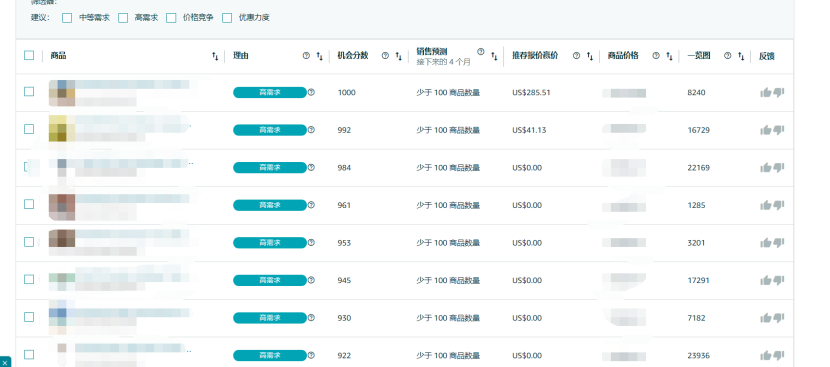Thumbs up the row with 1285
This screenshot has height=367, width=830.
pos(765,205)
